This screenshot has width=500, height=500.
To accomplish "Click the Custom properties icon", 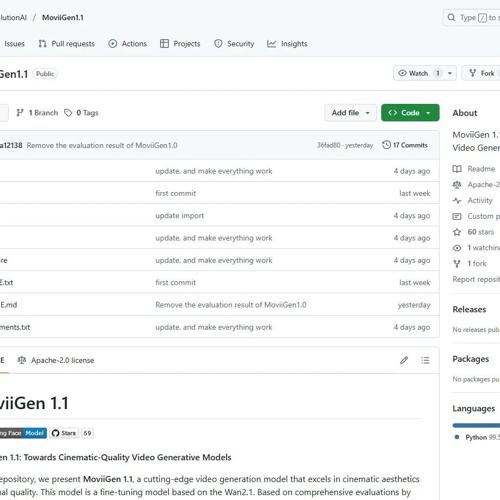I will pyautogui.click(x=457, y=217).
